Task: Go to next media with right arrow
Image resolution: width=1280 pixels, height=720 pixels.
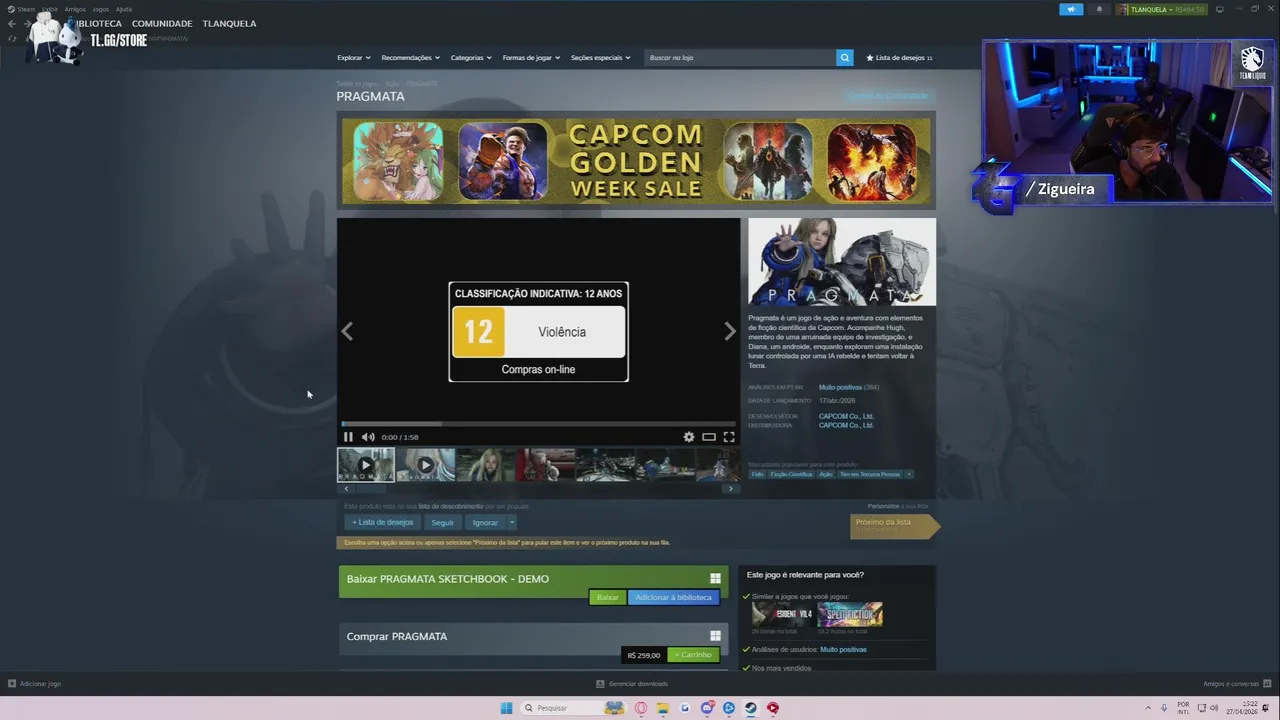Action: [730, 332]
